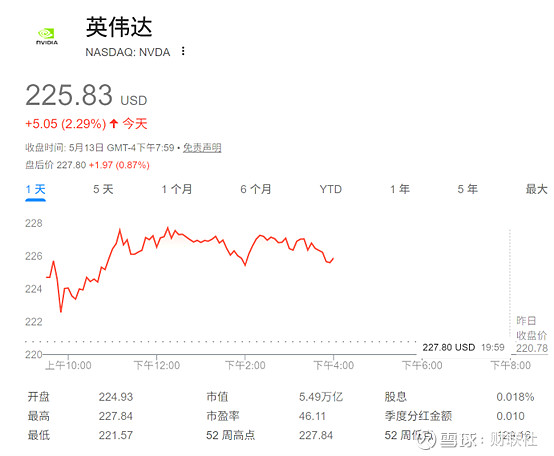This screenshot has width=554, height=456.
Task: Click the 最低 value 221.57
Action: coord(116,435)
